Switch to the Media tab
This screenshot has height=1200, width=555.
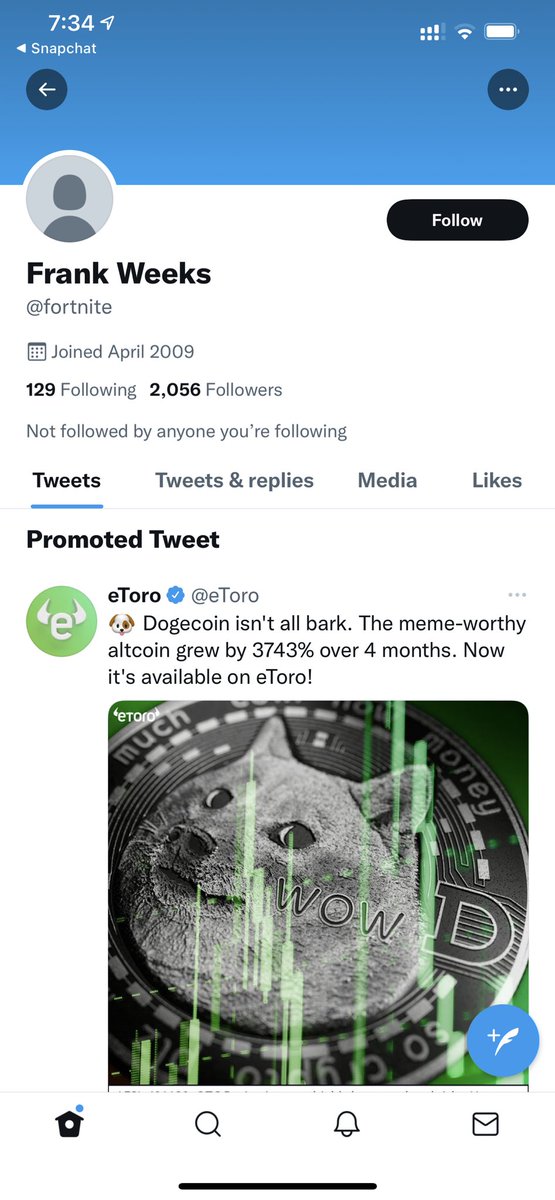click(x=387, y=480)
